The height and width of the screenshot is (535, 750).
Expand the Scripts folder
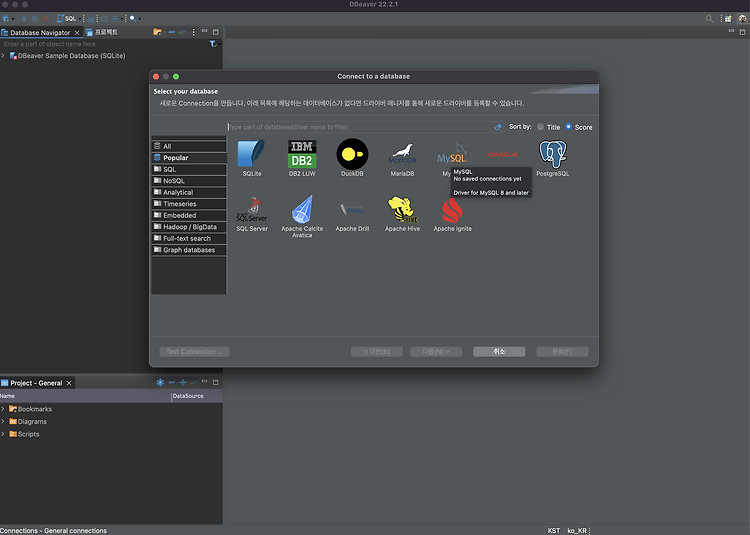click(x=3, y=434)
